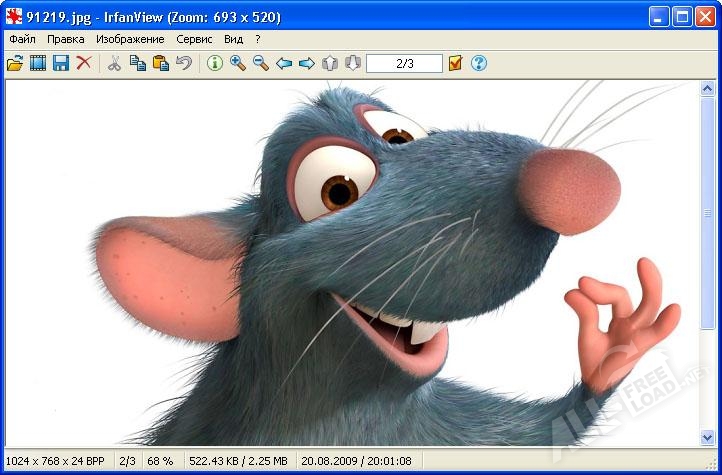Delete the file using the red X icon

pyautogui.click(x=84, y=63)
